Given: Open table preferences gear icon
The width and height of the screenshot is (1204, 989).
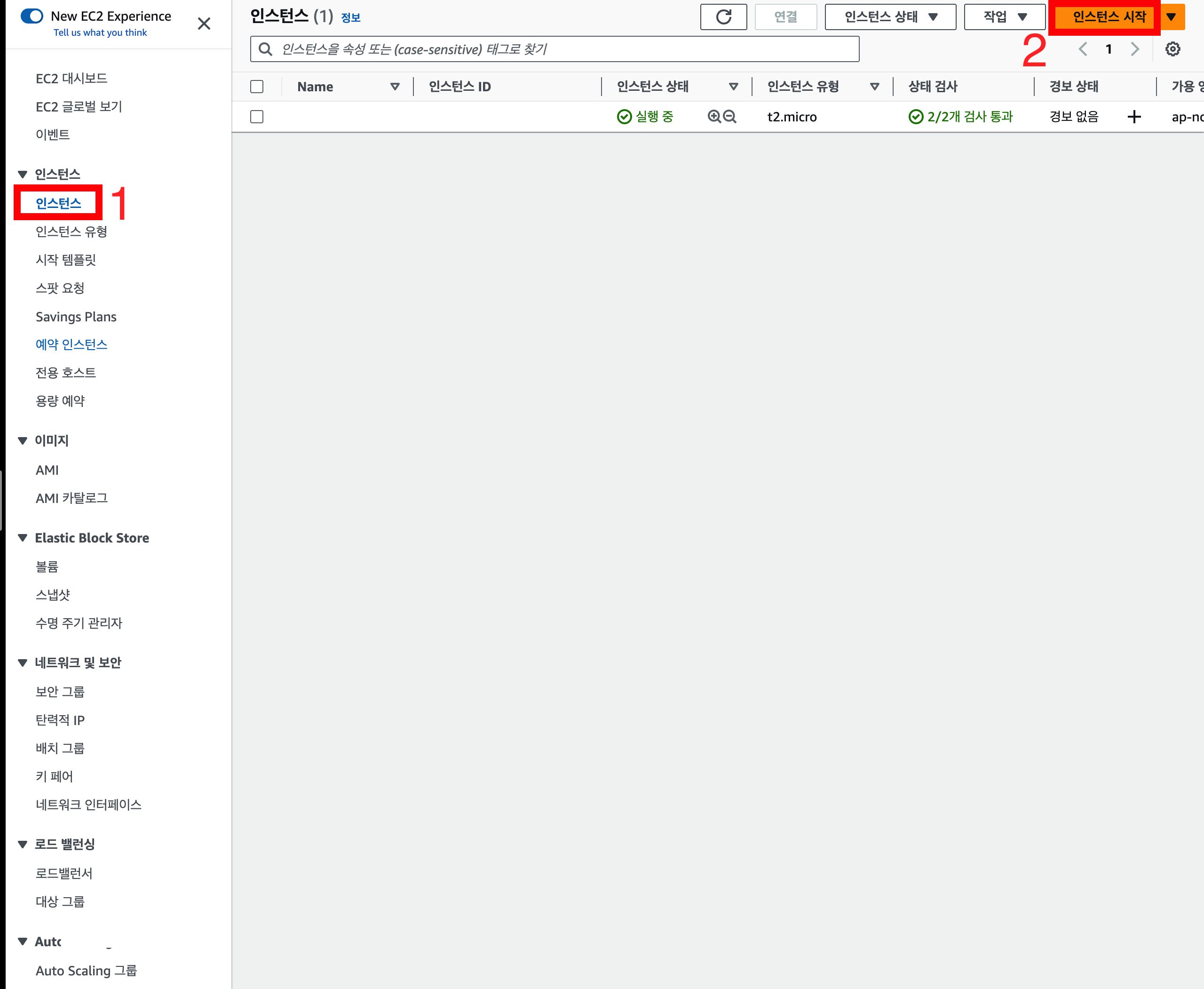Looking at the screenshot, I should (x=1172, y=49).
